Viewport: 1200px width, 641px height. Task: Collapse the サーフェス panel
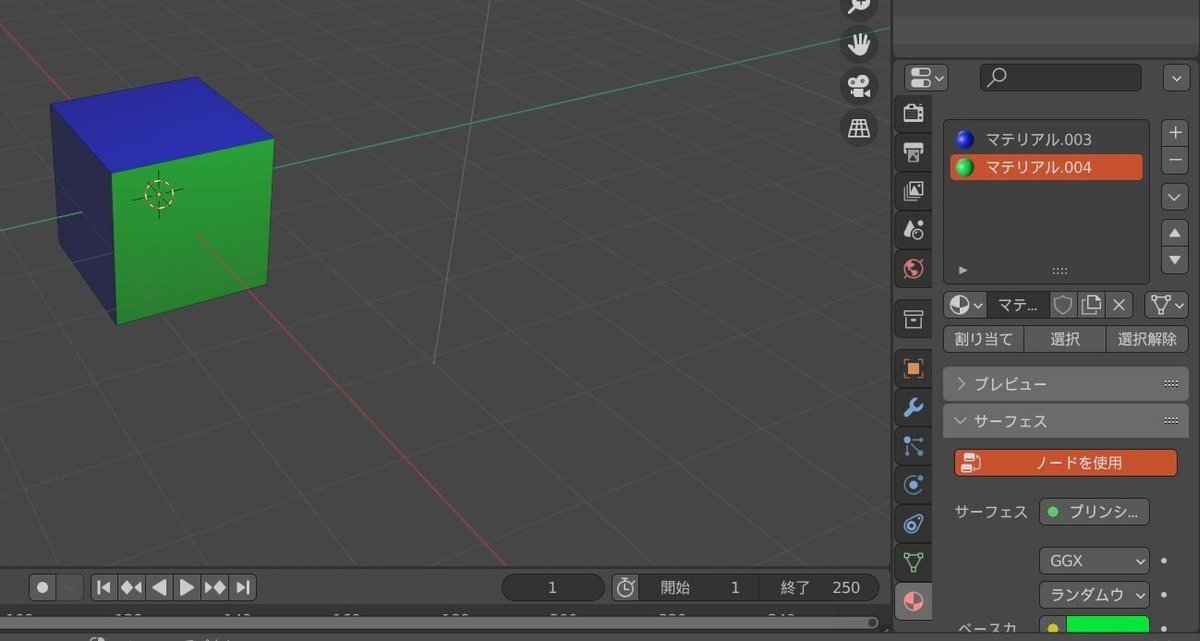(1065, 421)
